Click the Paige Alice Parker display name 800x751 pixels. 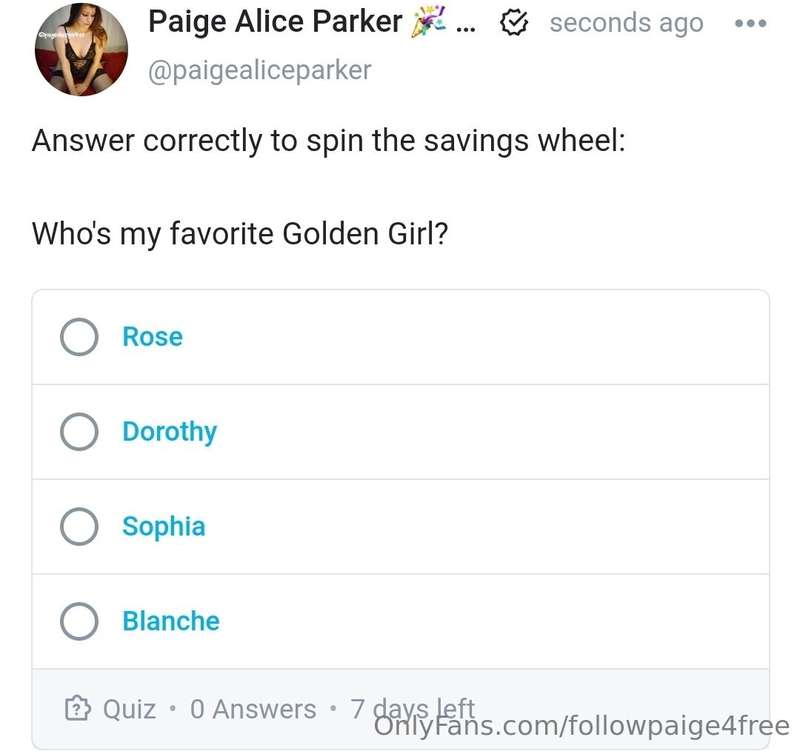pos(275,22)
